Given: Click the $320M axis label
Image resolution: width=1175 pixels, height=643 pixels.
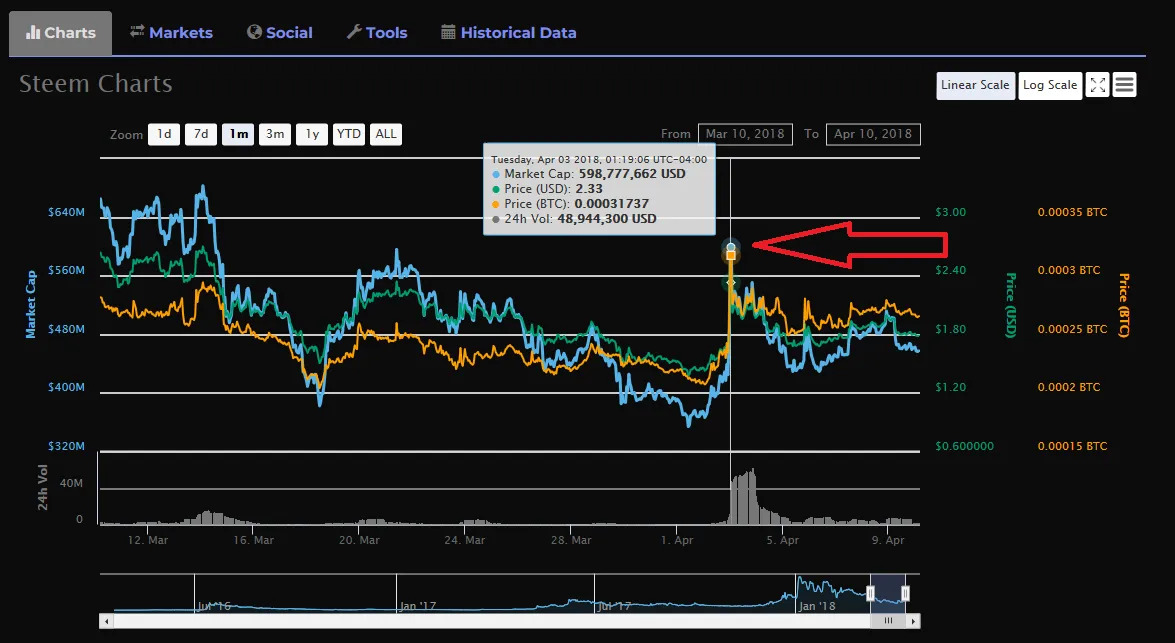Looking at the screenshot, I should (x=67, y=446).
